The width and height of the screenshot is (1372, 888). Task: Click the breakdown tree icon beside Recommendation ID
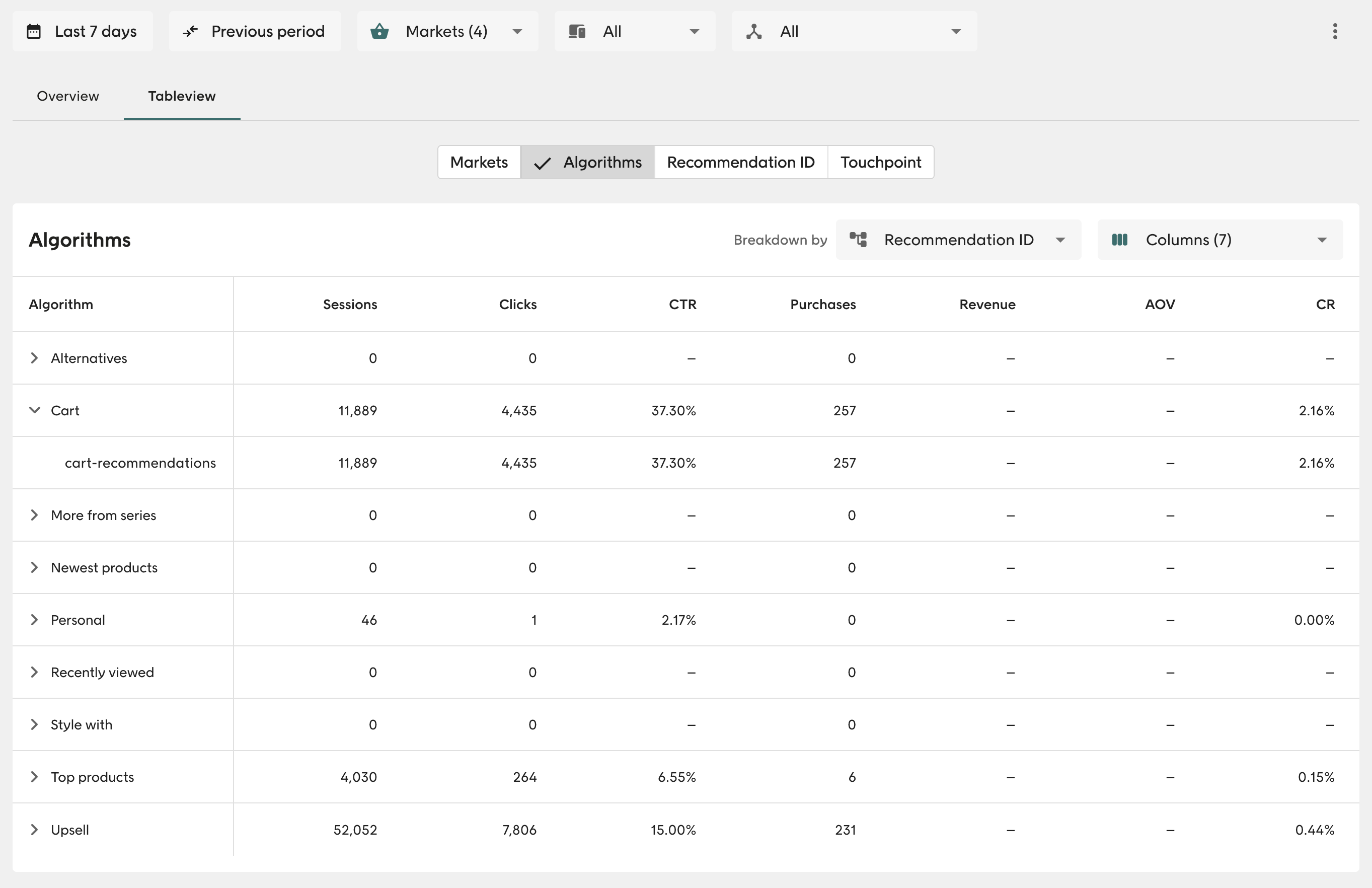(x=858, y=239)
